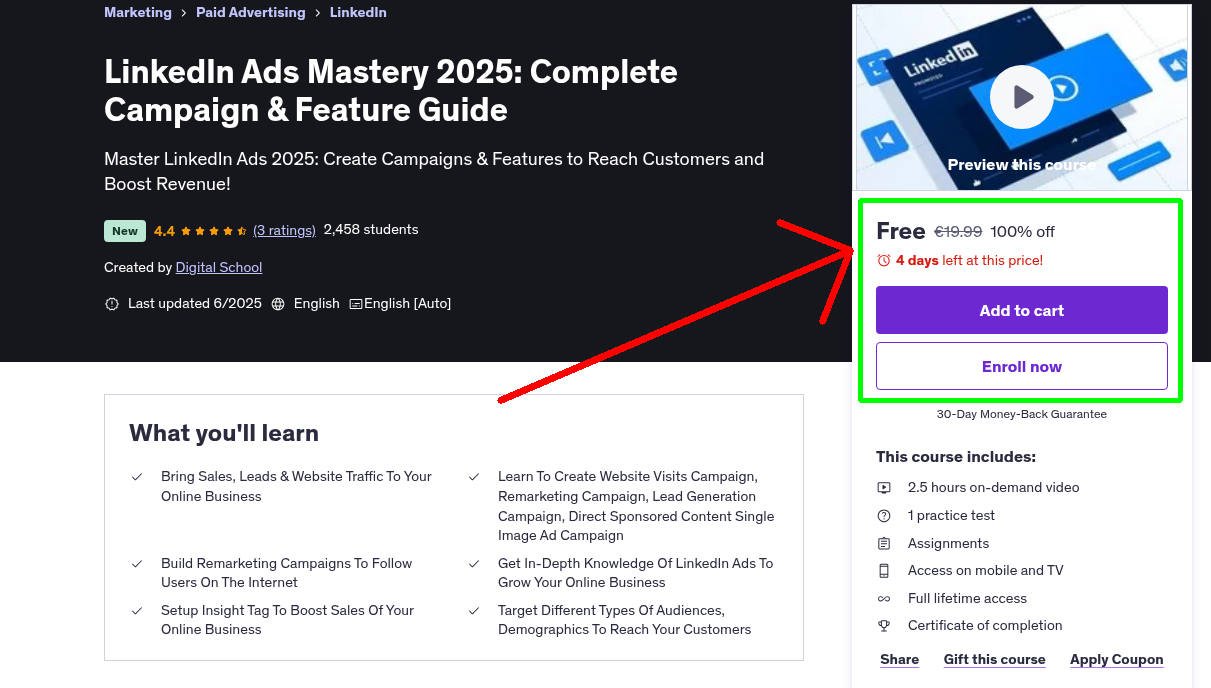1211x688 pixels.
Task: Click the star rating row
Action: tap(214, 231)
